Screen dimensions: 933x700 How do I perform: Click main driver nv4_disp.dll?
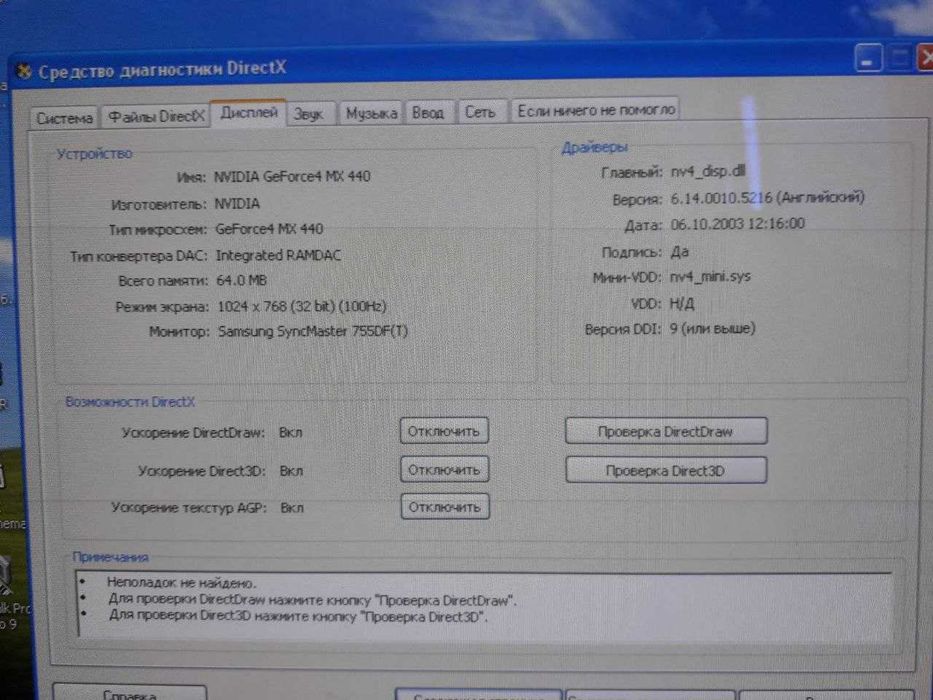click(x=707, y=171)
